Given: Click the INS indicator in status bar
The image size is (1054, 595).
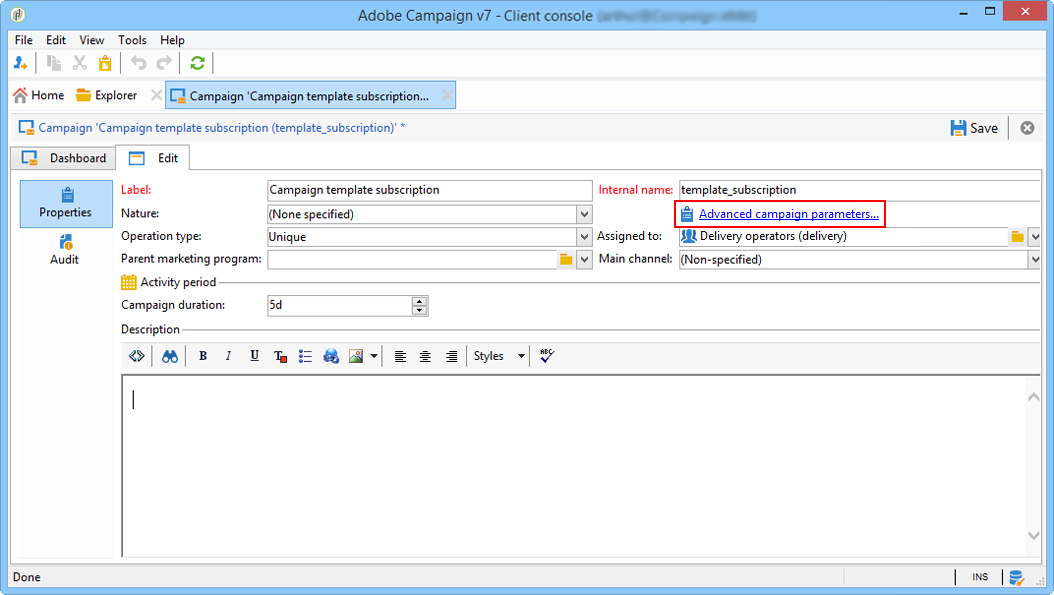Looking at the screenshot, I should tap(980, 577).
